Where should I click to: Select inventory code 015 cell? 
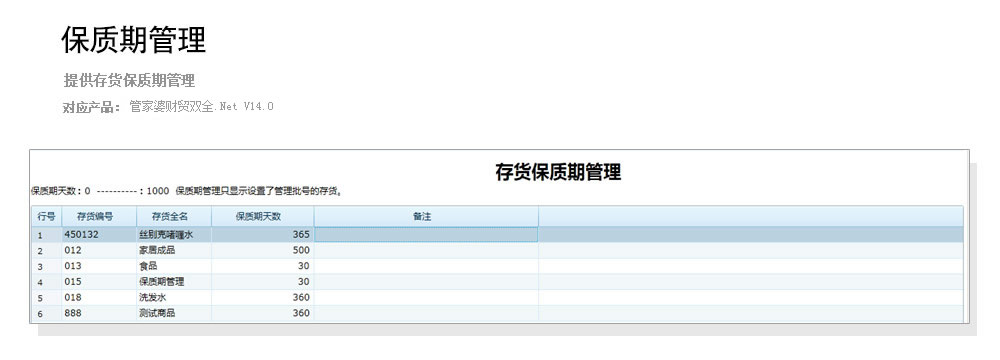coord(99,281)
